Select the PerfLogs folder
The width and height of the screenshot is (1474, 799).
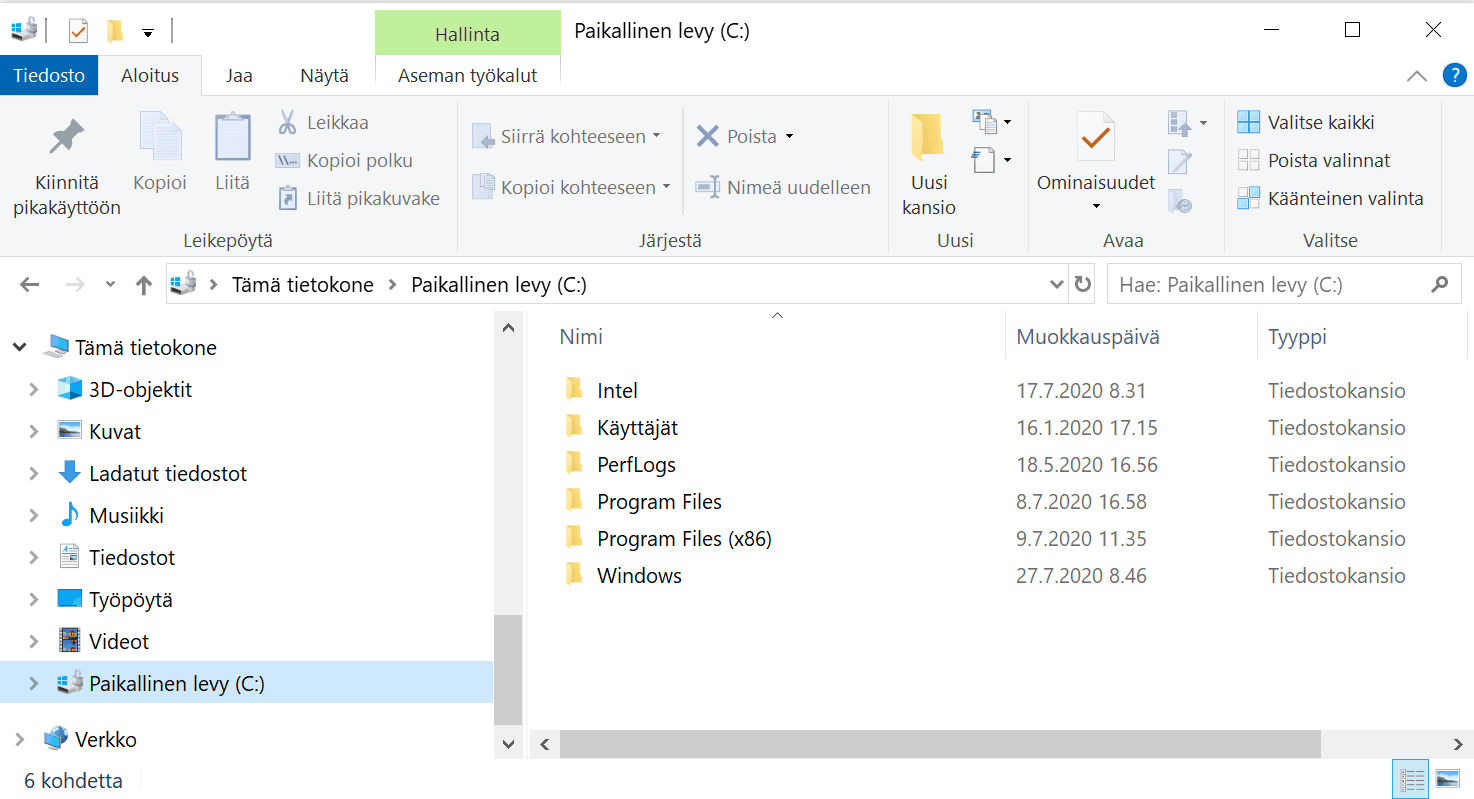click(x=636, y=465)
